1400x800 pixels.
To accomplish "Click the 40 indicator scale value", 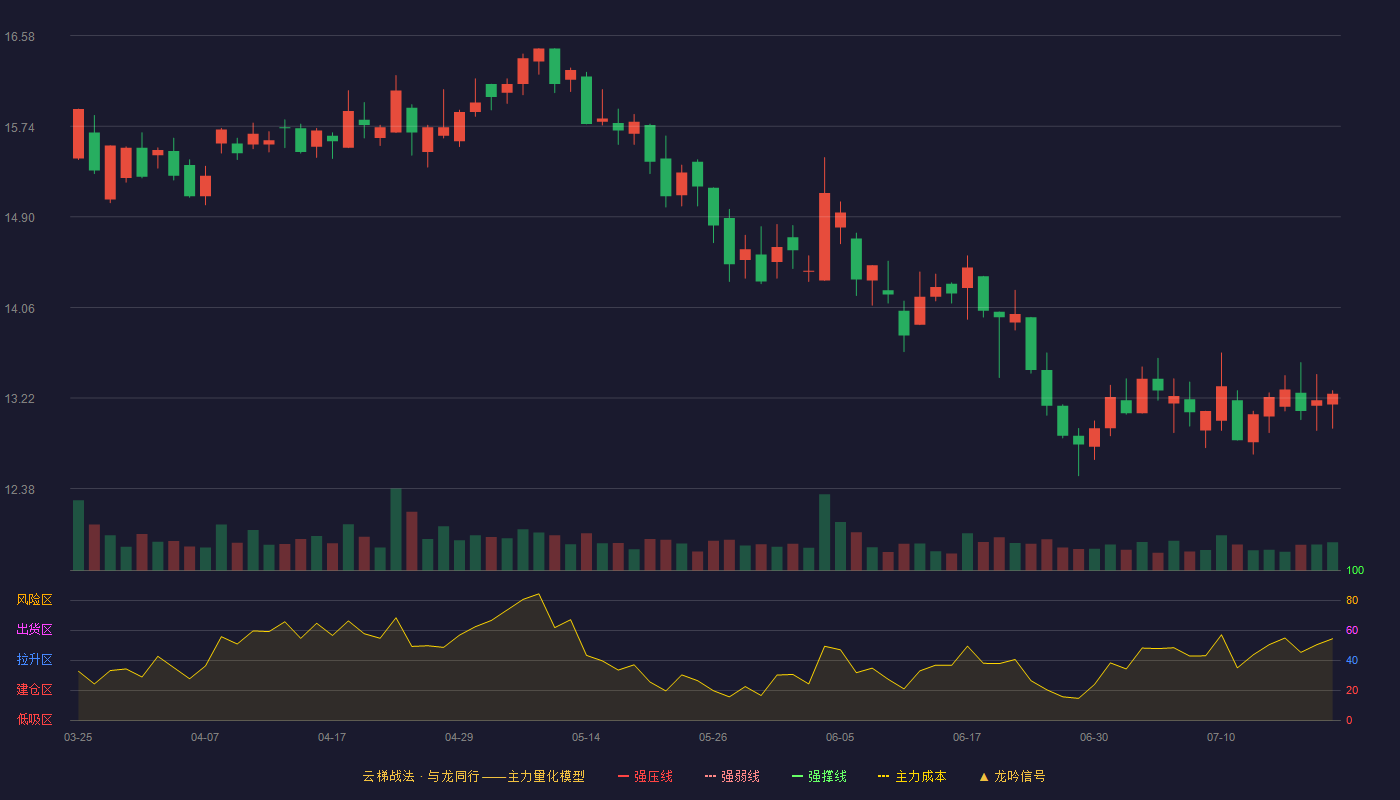I will (1352, 661).
